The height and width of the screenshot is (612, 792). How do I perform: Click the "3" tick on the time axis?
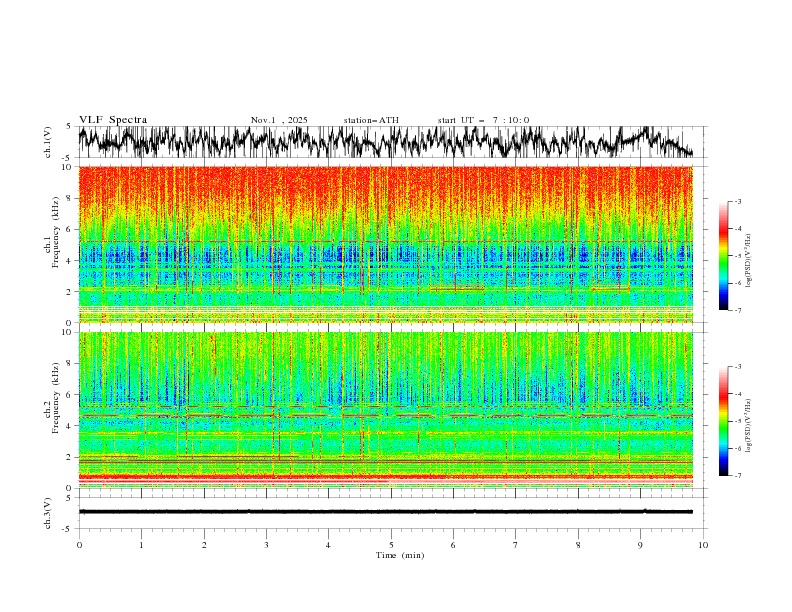[266, 545]
